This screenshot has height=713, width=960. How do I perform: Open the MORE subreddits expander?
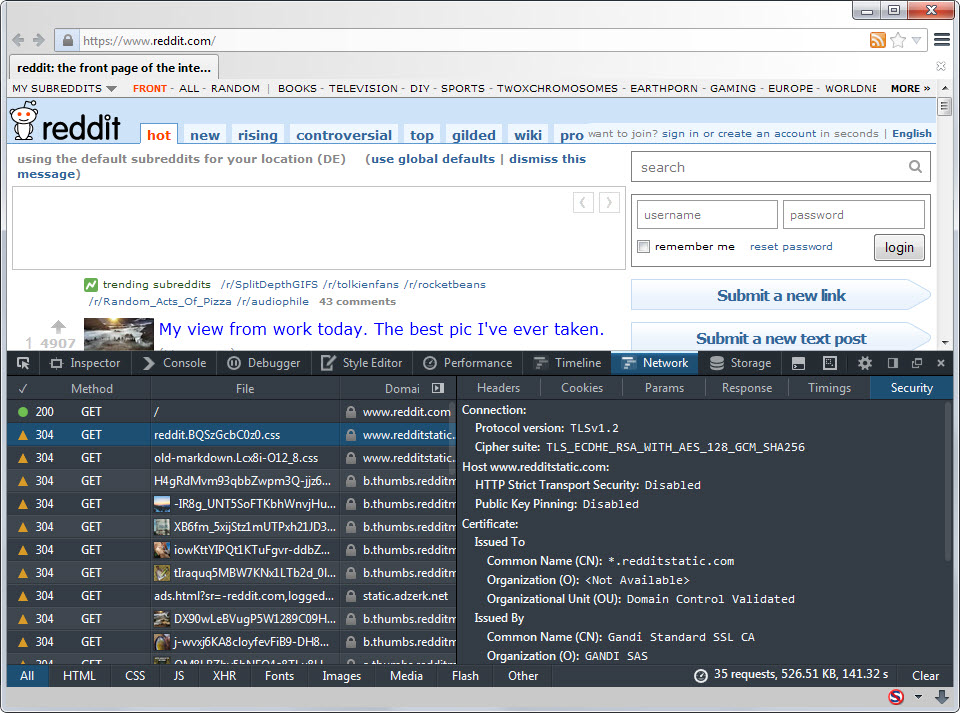point(910,89)
